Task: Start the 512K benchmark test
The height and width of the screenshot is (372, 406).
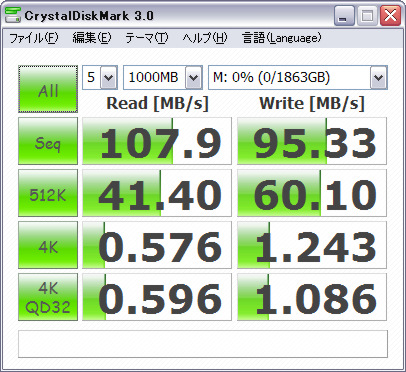Action: [48, 193]
